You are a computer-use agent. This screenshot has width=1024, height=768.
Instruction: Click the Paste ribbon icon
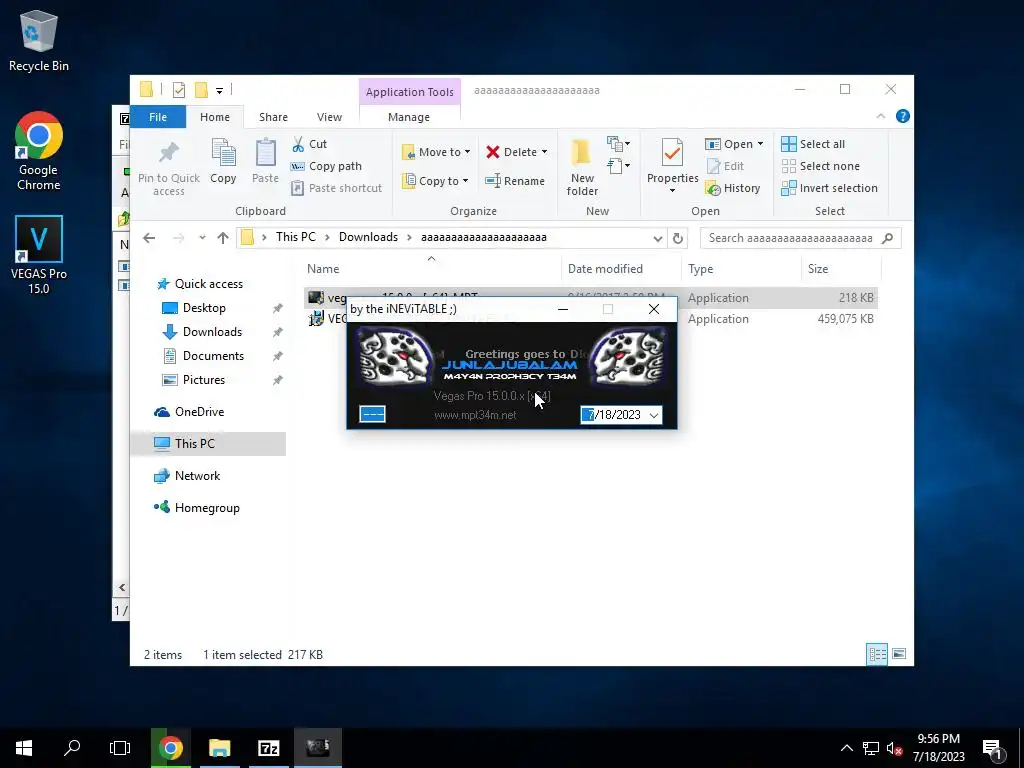click(x=265, y=161)
